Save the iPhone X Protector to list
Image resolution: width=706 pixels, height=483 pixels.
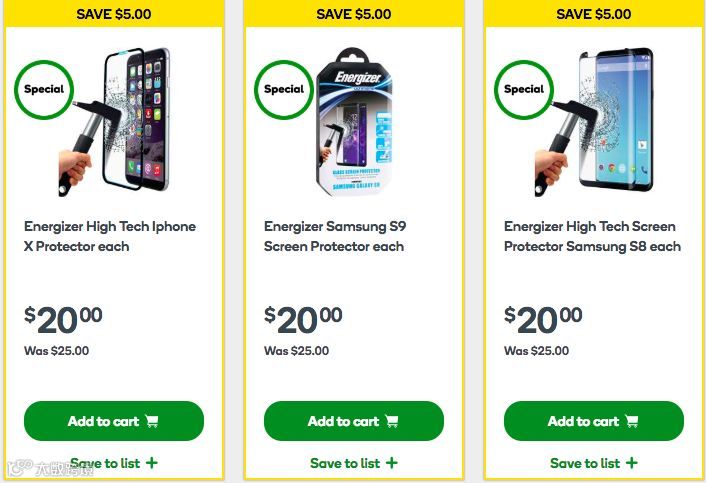click(114, 463)
